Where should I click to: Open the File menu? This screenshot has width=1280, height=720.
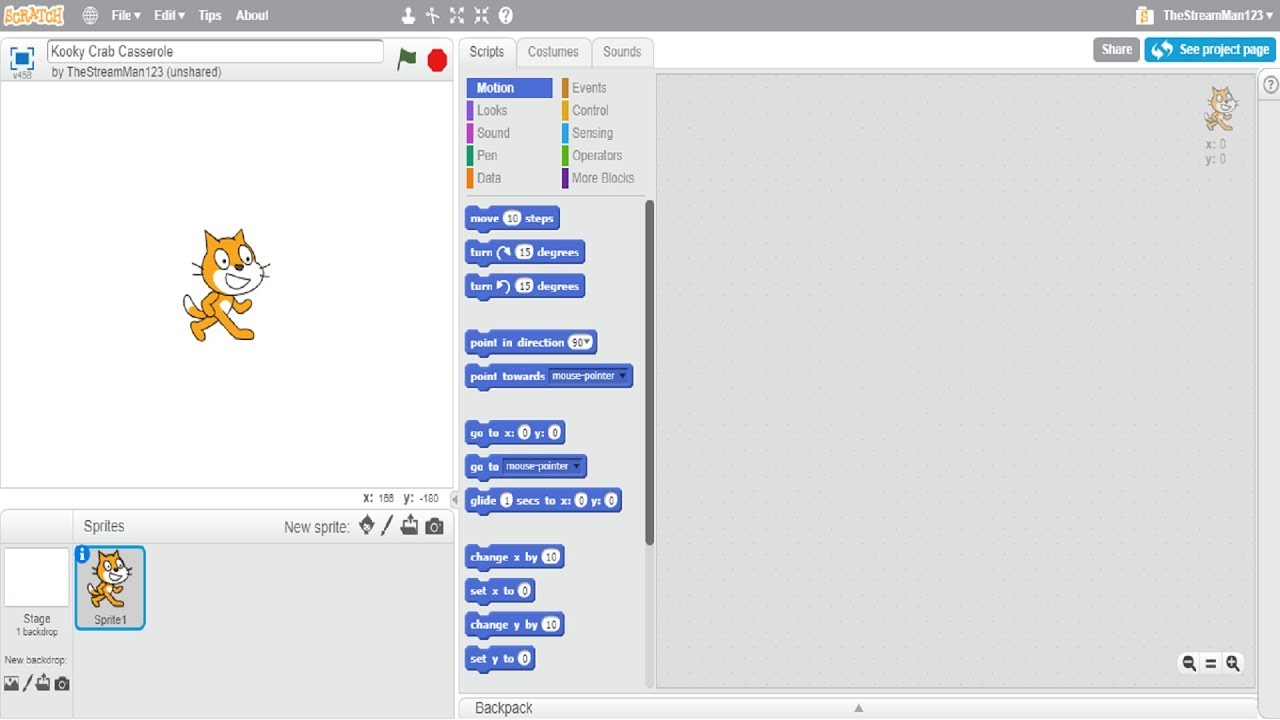tap(126, 15)
